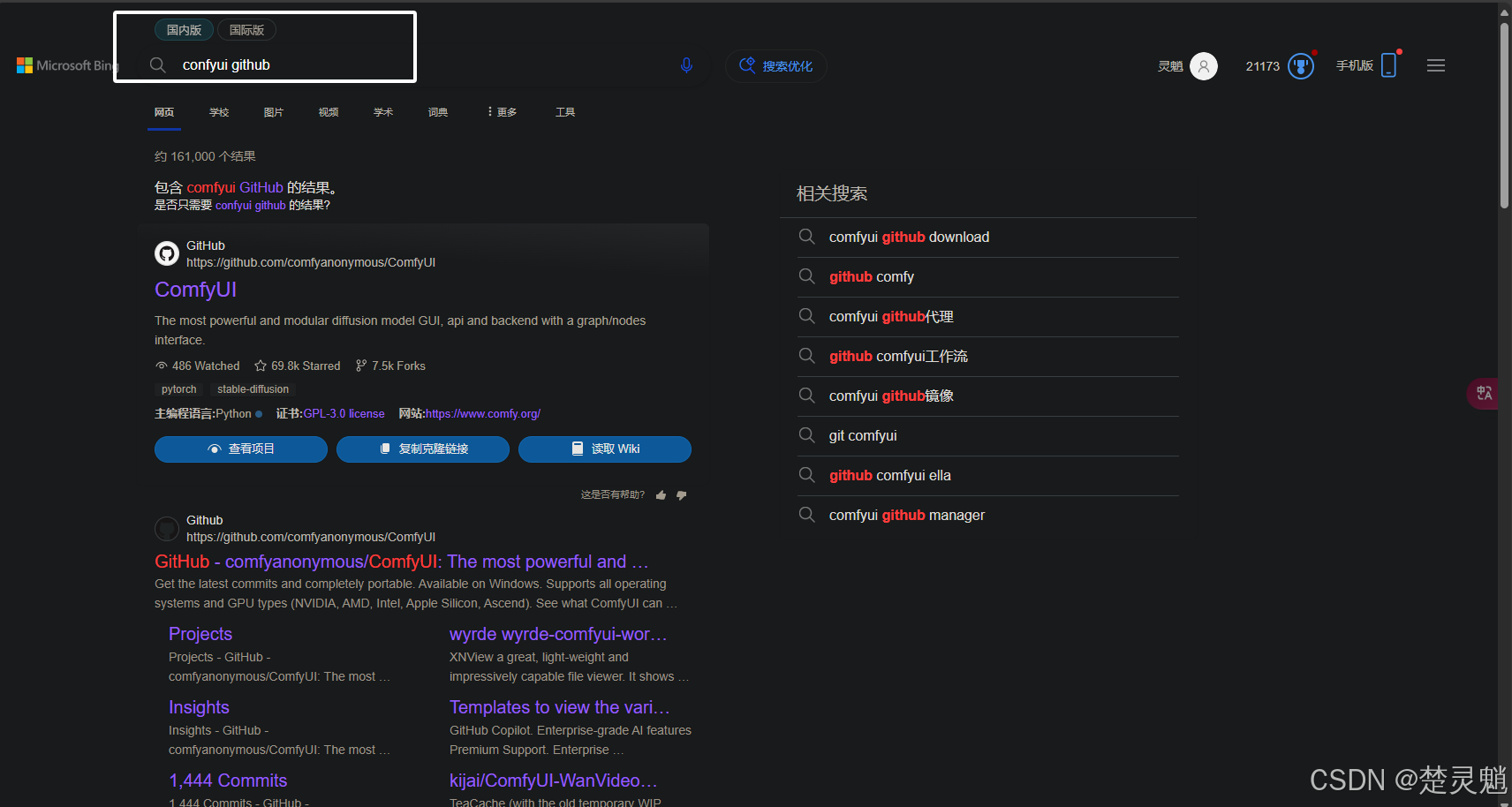This screenshot has width=1512, height=807.
Task: Open the GPL-3.0 license link
Action: click(x=344, y=414)
